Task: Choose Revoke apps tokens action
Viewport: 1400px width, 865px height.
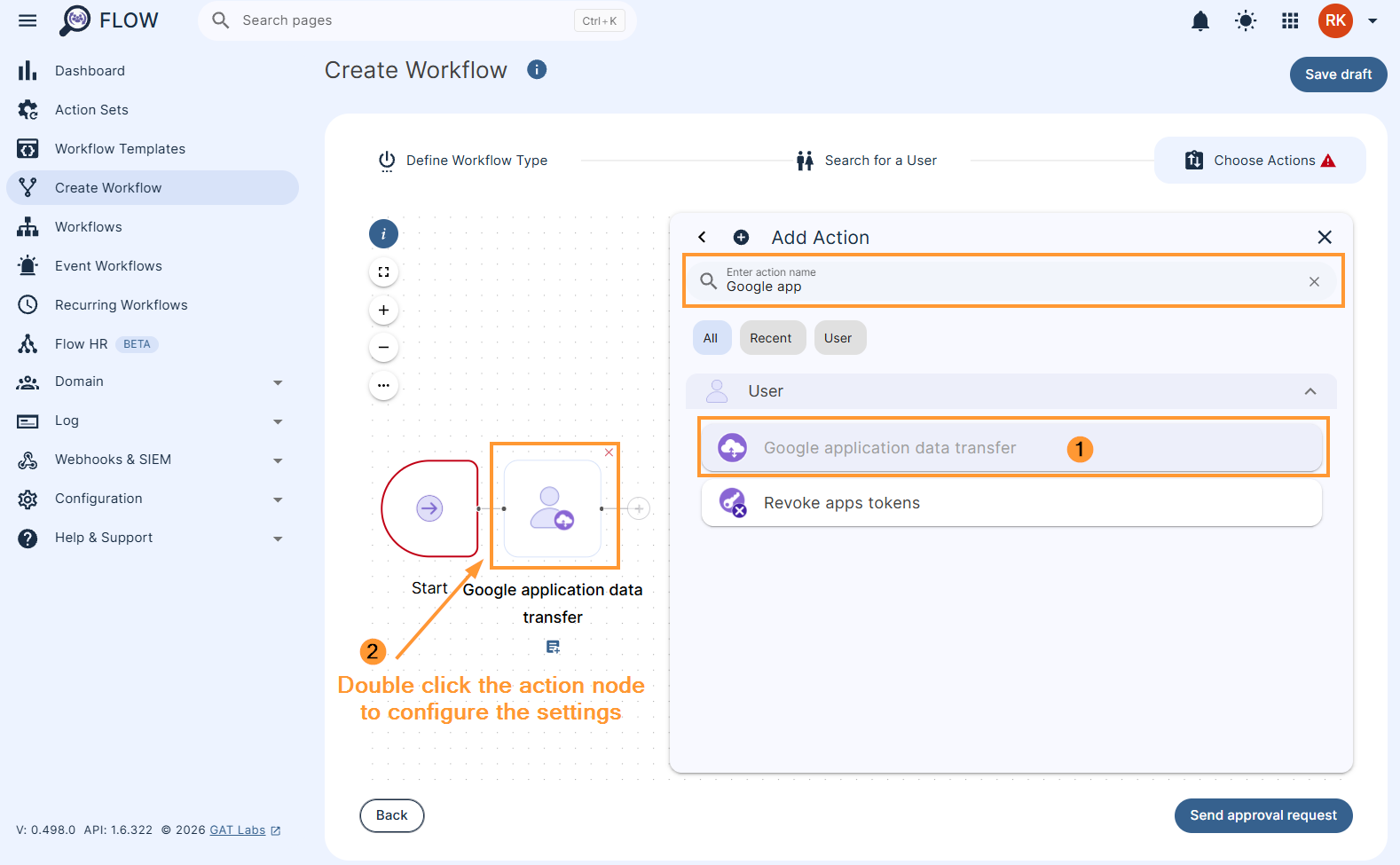Action: click(1011, 503)
